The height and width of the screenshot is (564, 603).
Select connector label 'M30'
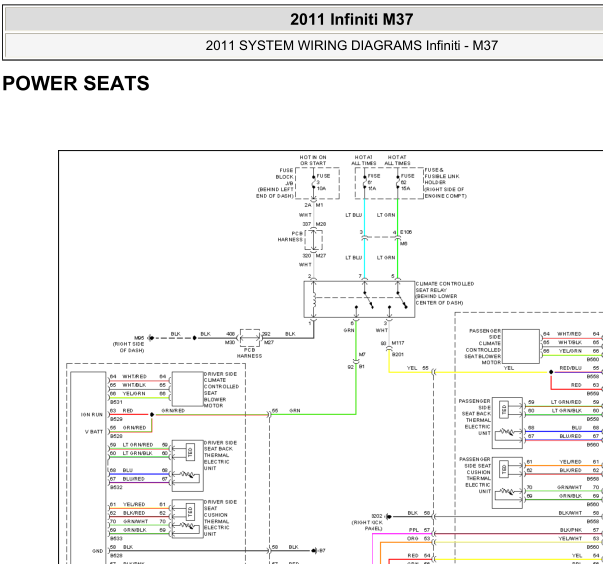click(230, 342)
